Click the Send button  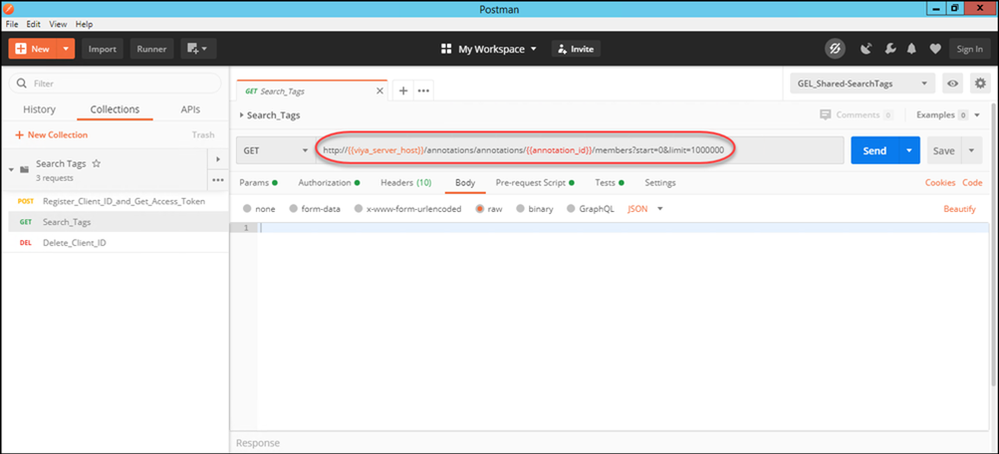[874, 151]
